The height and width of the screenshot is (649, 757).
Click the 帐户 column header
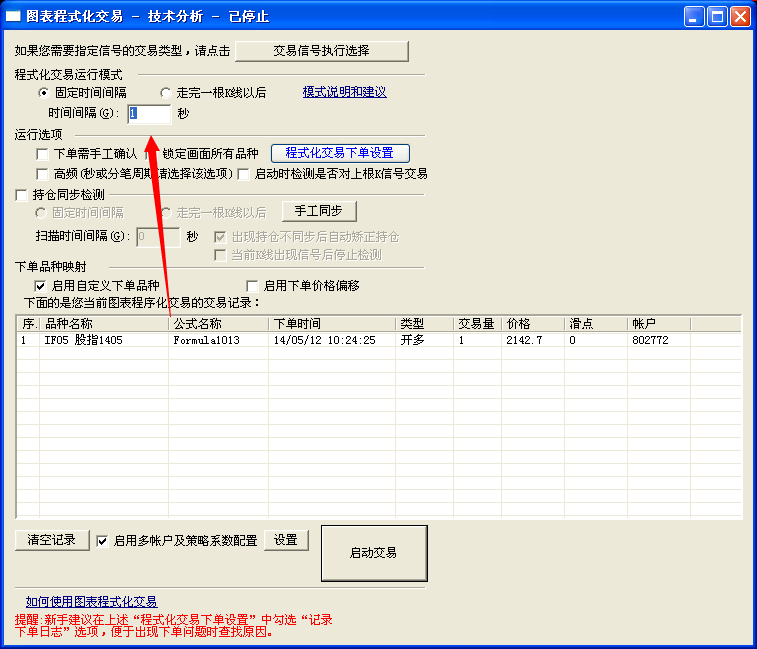pyautogui.click(x=659, y=324)
